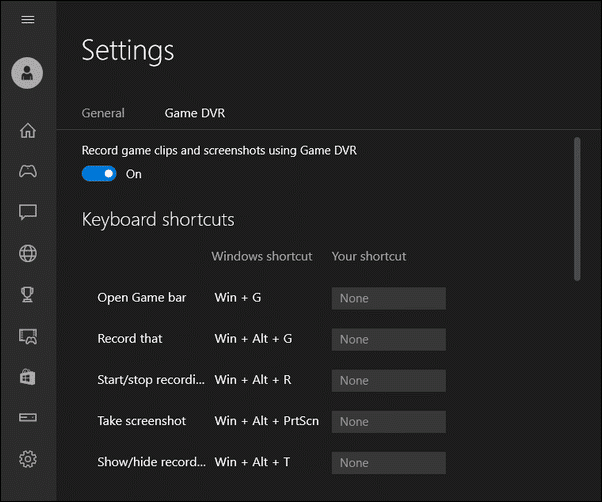Open the hamburger navigation menu
This screenshot has height=502, width=602.
click(x=28, y=19)
